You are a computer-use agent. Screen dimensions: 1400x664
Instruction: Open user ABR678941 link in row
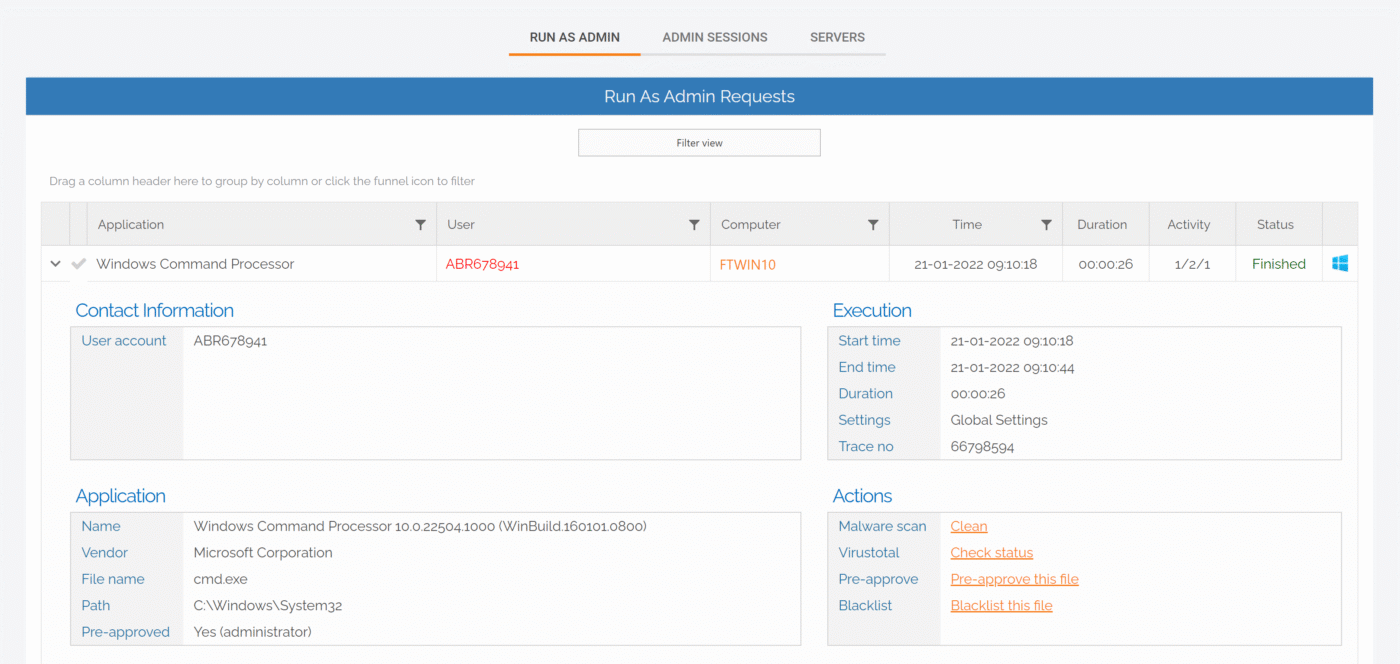tap(482, 265)
